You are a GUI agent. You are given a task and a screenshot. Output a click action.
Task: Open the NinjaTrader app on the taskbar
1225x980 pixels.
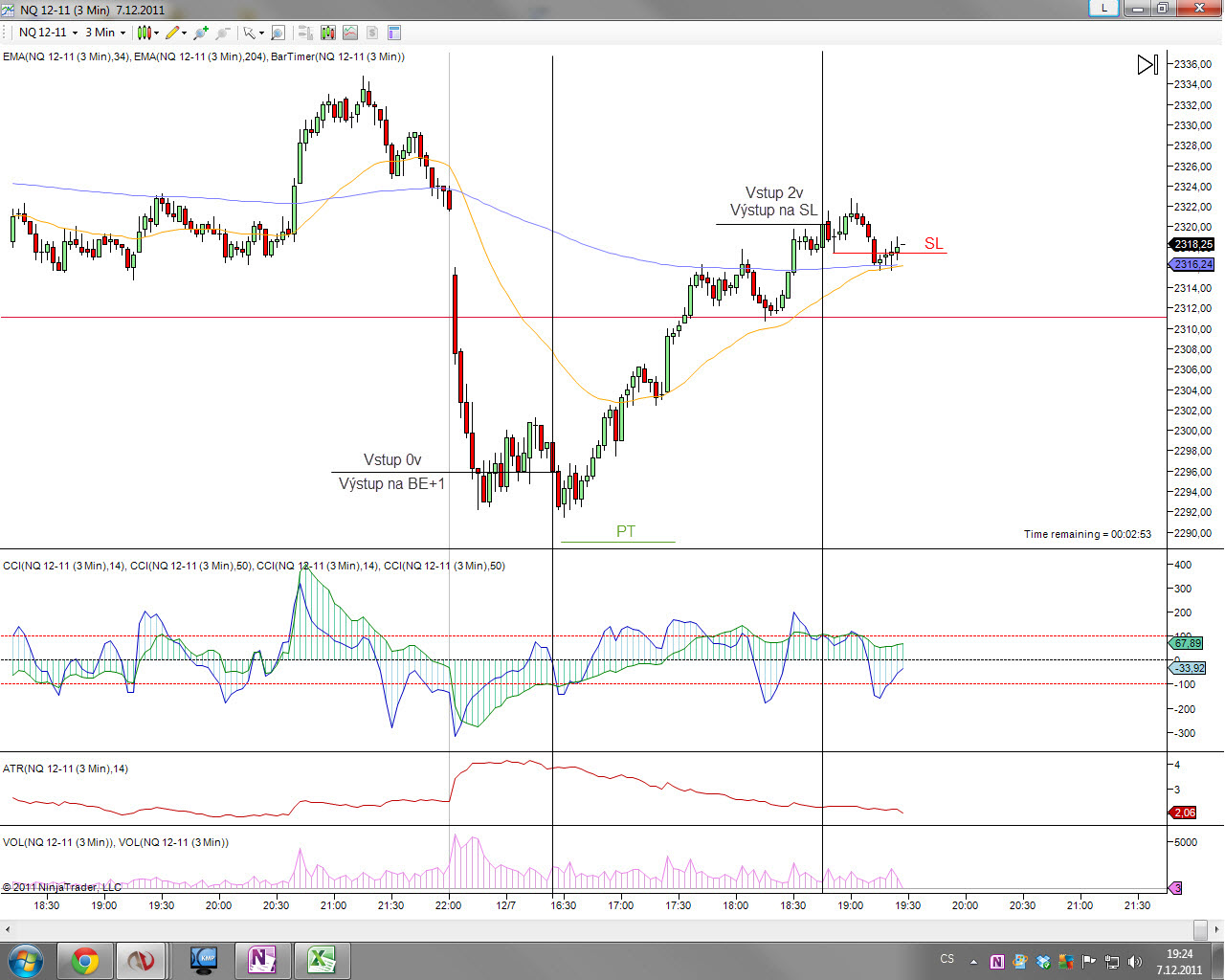point(143,960)
